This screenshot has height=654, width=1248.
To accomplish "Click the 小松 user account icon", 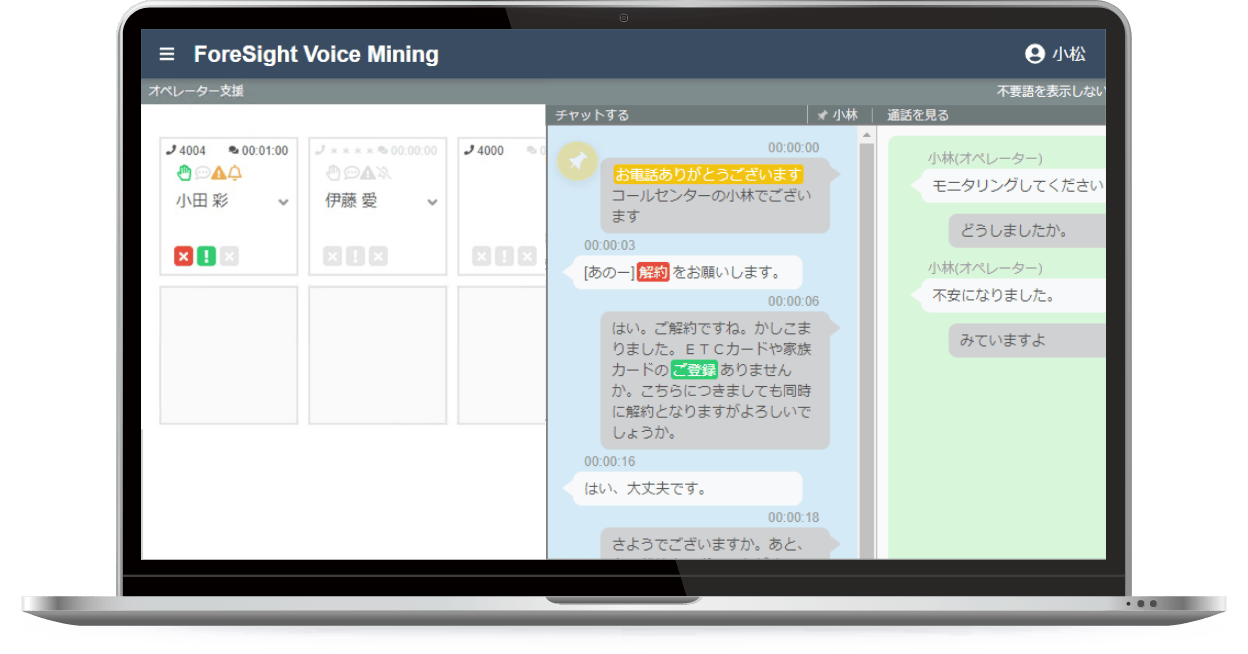I will 1034,54.
